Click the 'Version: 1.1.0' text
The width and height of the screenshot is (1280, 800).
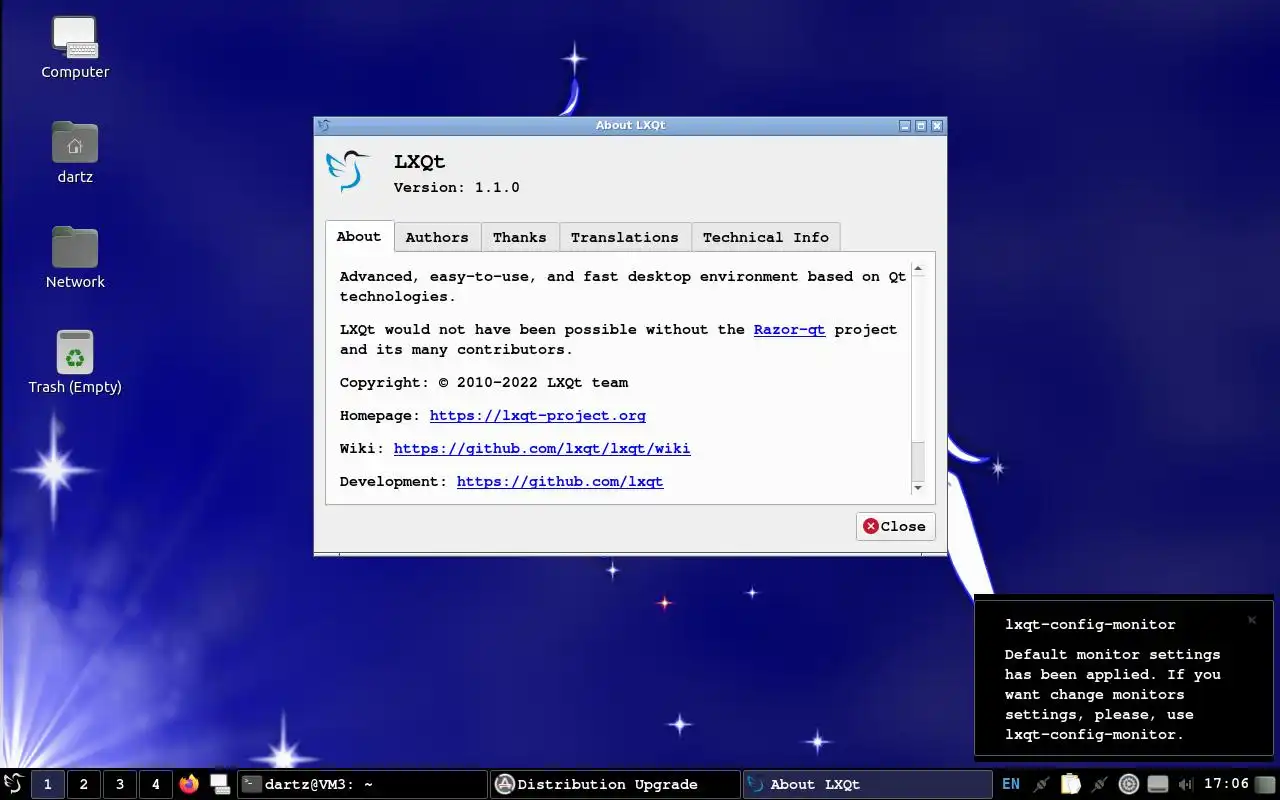pyautogui.click(x=457, y=187)
